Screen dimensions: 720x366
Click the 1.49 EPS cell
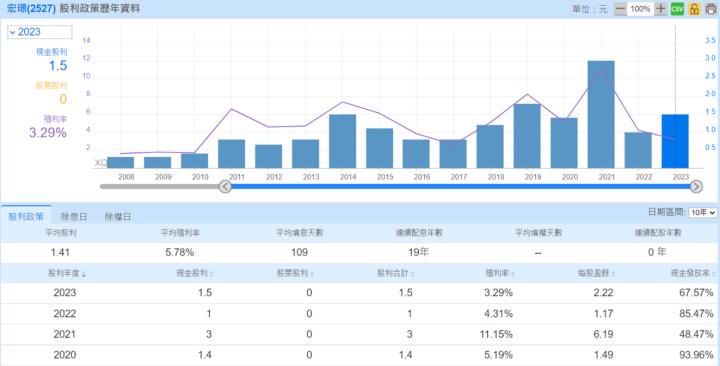pos(603,355)
